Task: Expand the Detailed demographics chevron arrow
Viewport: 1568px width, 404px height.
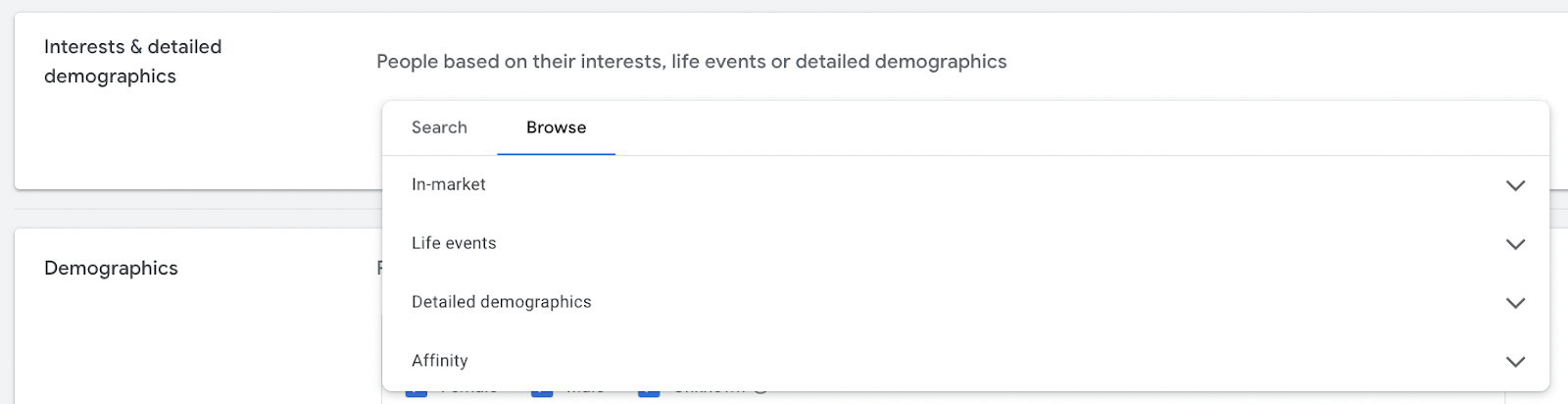Action: [1515, 303]
